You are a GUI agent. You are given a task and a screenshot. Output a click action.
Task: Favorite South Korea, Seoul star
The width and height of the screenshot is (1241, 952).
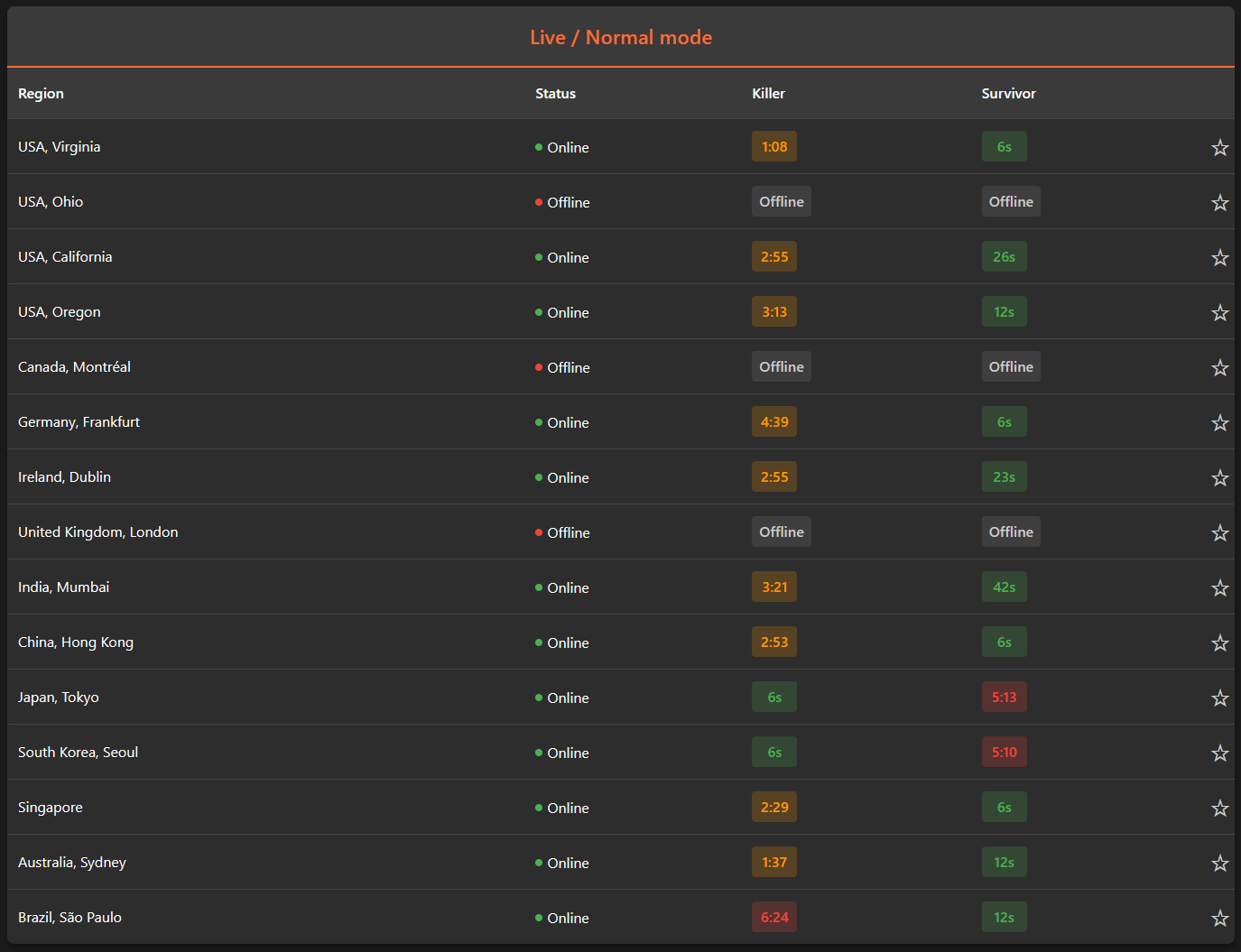(x=1219, y=753)
